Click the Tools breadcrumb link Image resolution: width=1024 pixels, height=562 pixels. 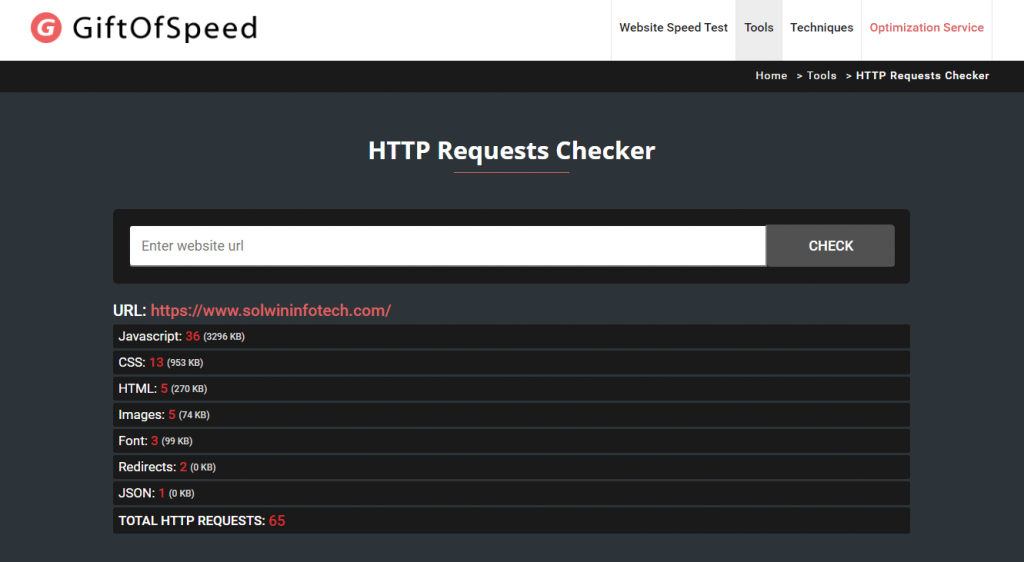pos(821,76)
